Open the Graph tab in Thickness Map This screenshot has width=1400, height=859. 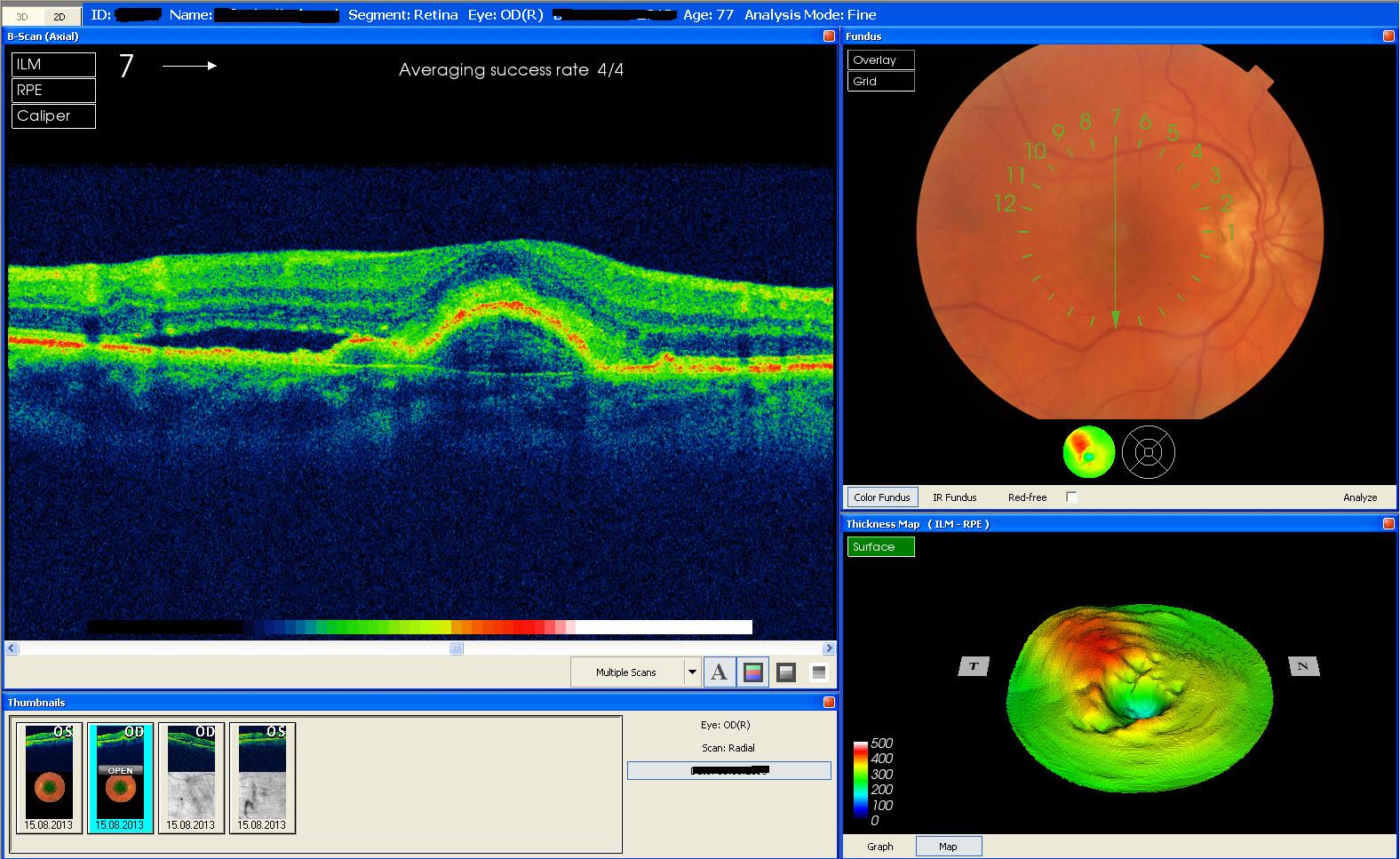pyautogui.click(x=879, y=847)
